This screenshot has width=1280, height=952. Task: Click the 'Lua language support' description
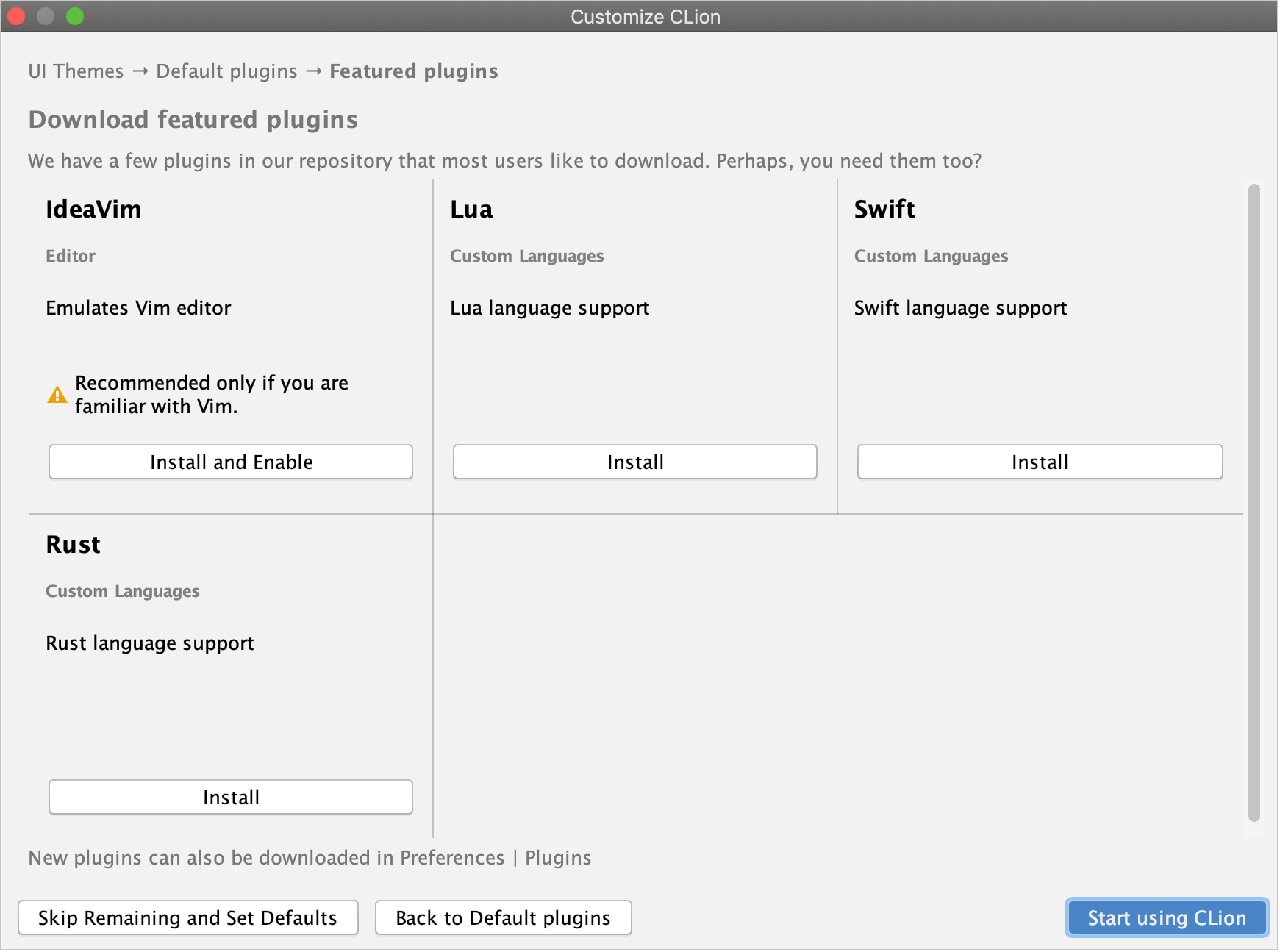coord(550,308)
